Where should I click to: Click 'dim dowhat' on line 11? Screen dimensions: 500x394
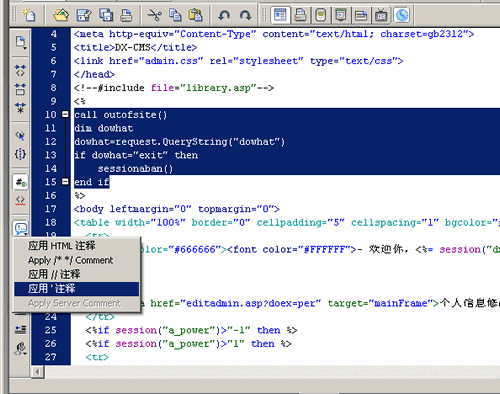click(x=103, y=128)
